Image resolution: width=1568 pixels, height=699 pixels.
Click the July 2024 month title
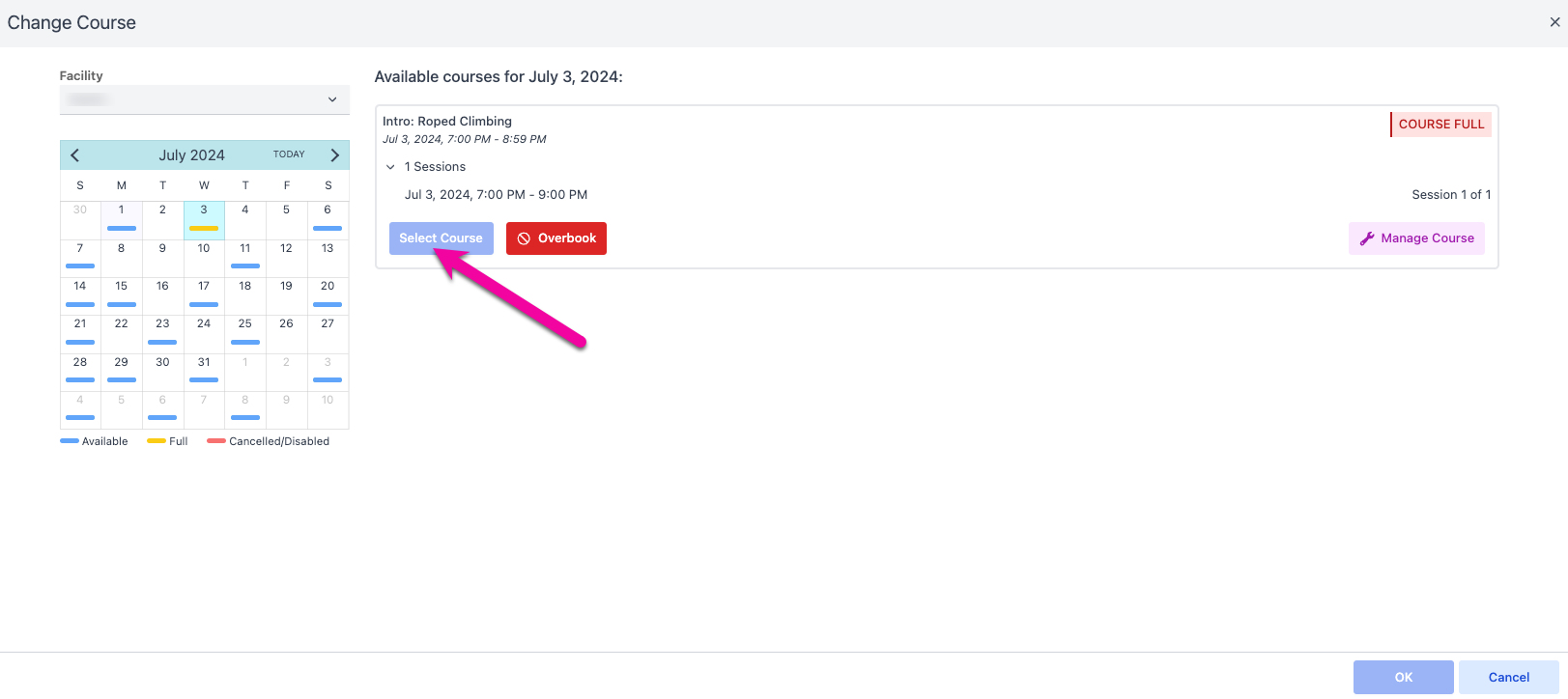pos(192,155)
